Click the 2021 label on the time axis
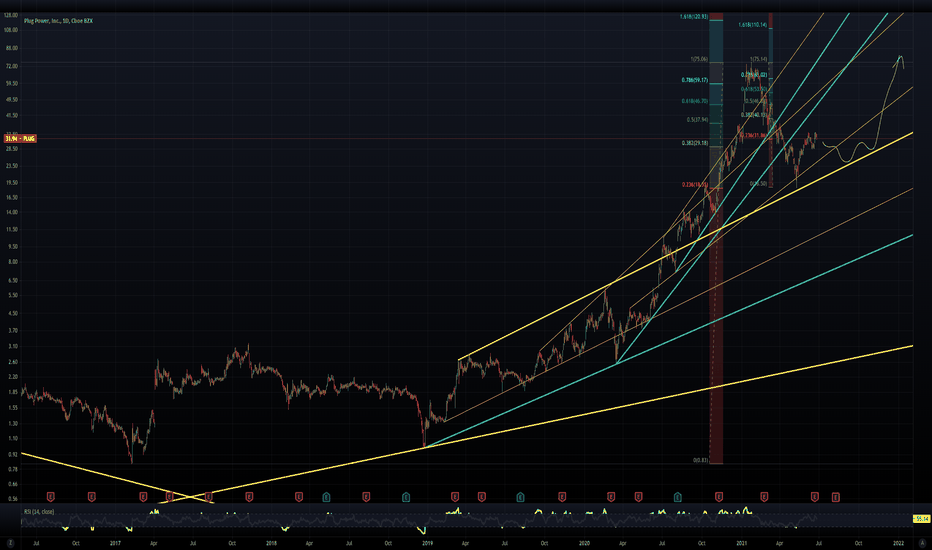This screenshot has width=932, height=550. (x=741, y=543)
